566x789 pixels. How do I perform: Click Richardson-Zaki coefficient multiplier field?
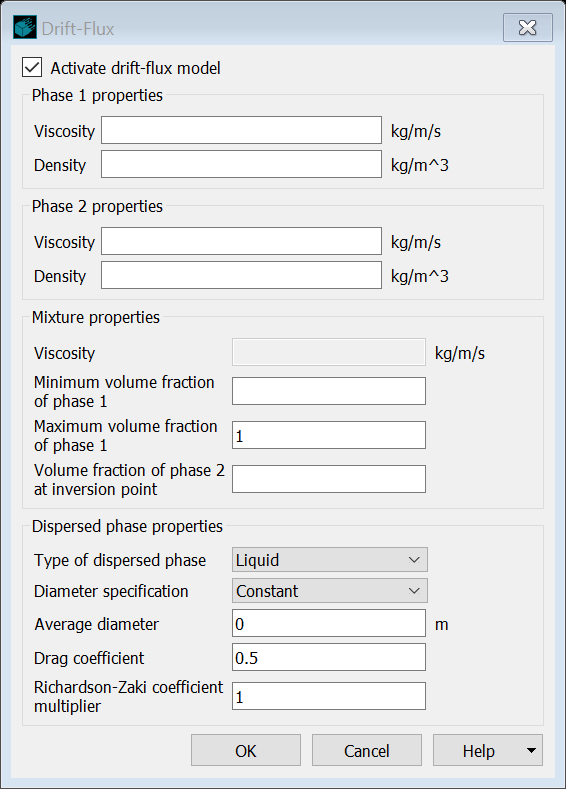click(x=329, y=696)
